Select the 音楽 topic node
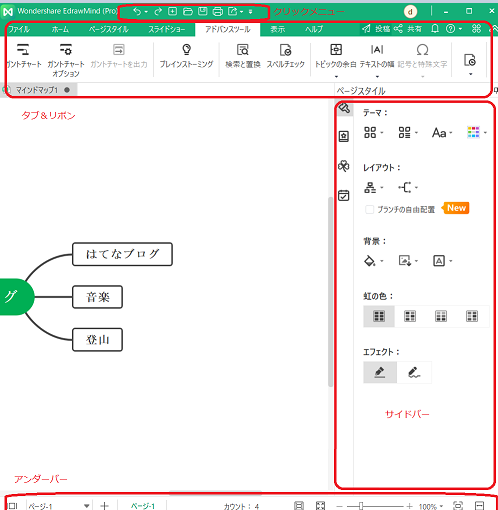The height and width of the screenshot is (510, 498). click(97, 297)
